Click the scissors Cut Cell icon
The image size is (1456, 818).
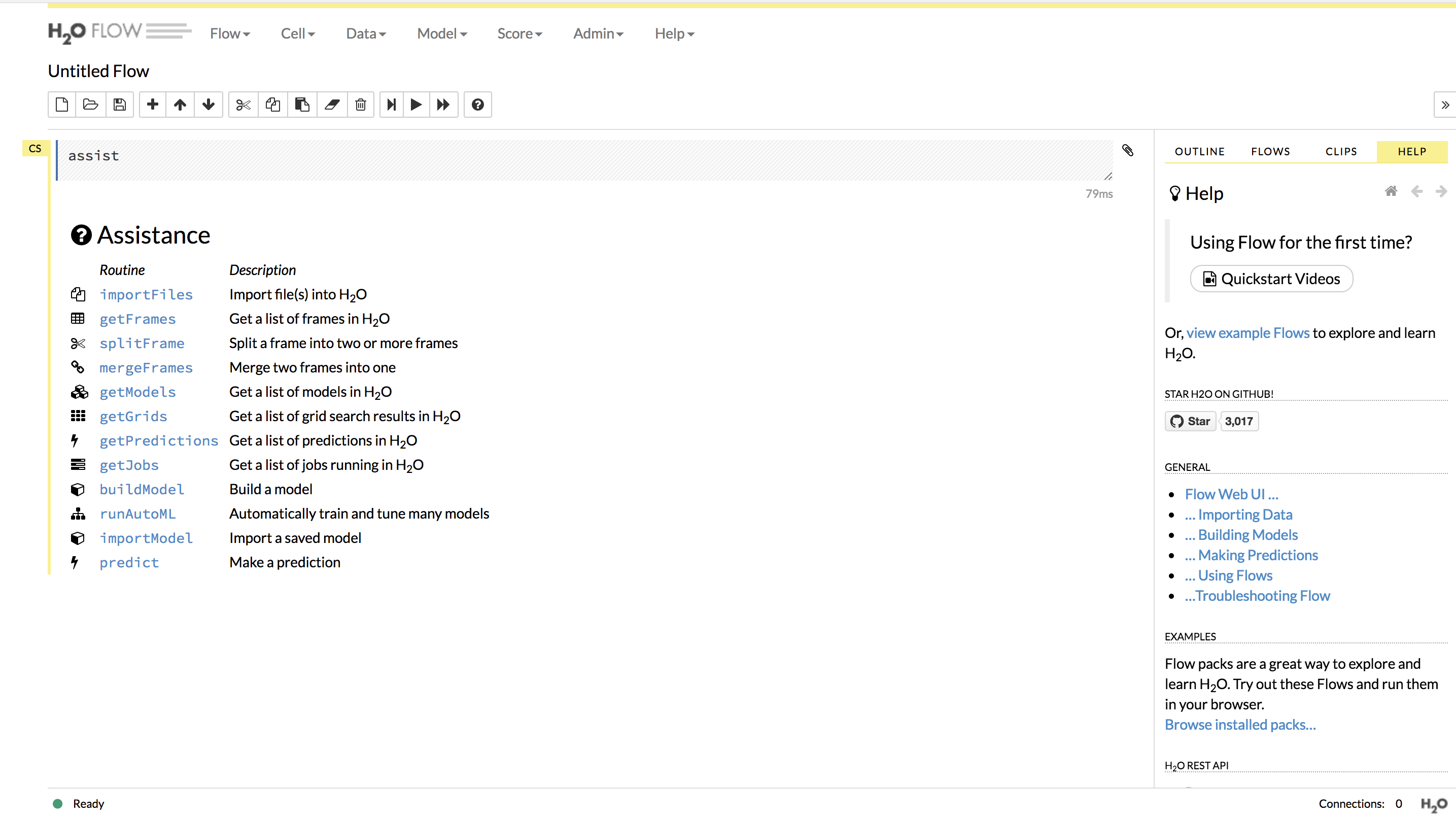[x=243, y=105]
